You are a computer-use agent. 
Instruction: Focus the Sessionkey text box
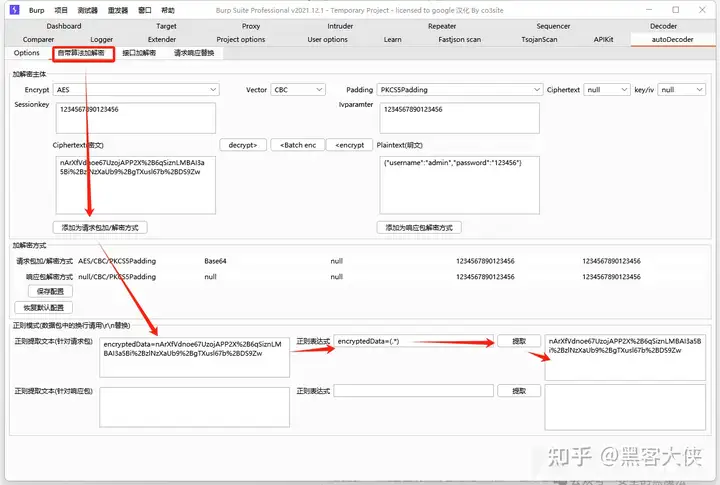tap(136, 118)
